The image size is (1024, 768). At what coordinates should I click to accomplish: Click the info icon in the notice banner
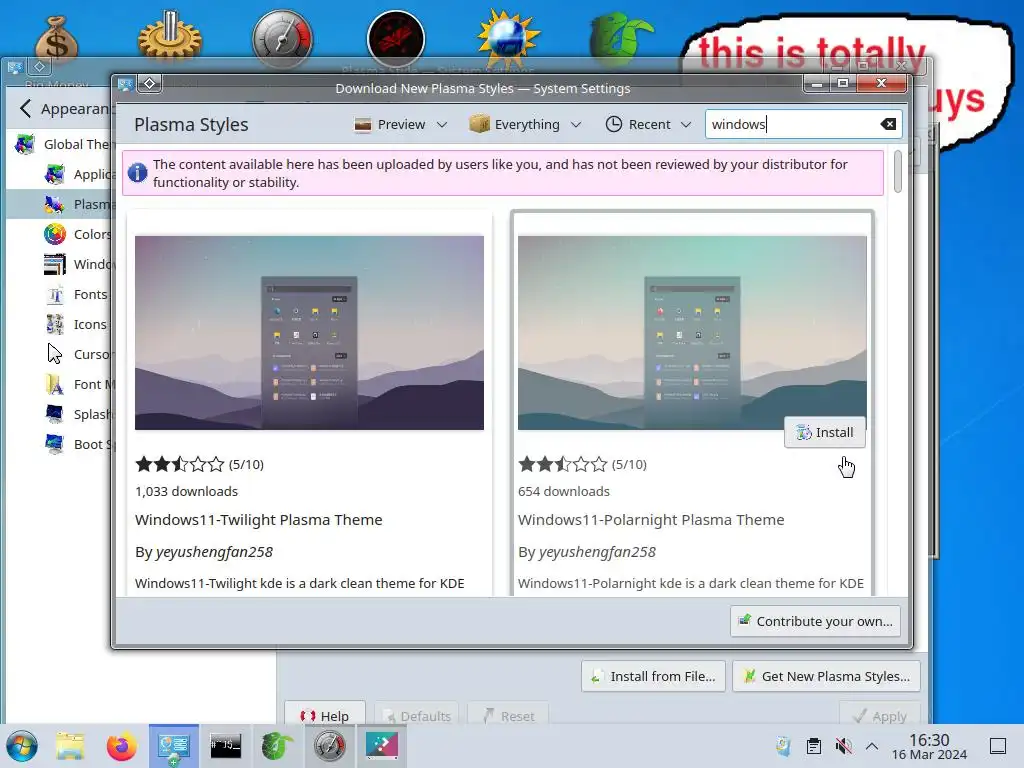137,173
